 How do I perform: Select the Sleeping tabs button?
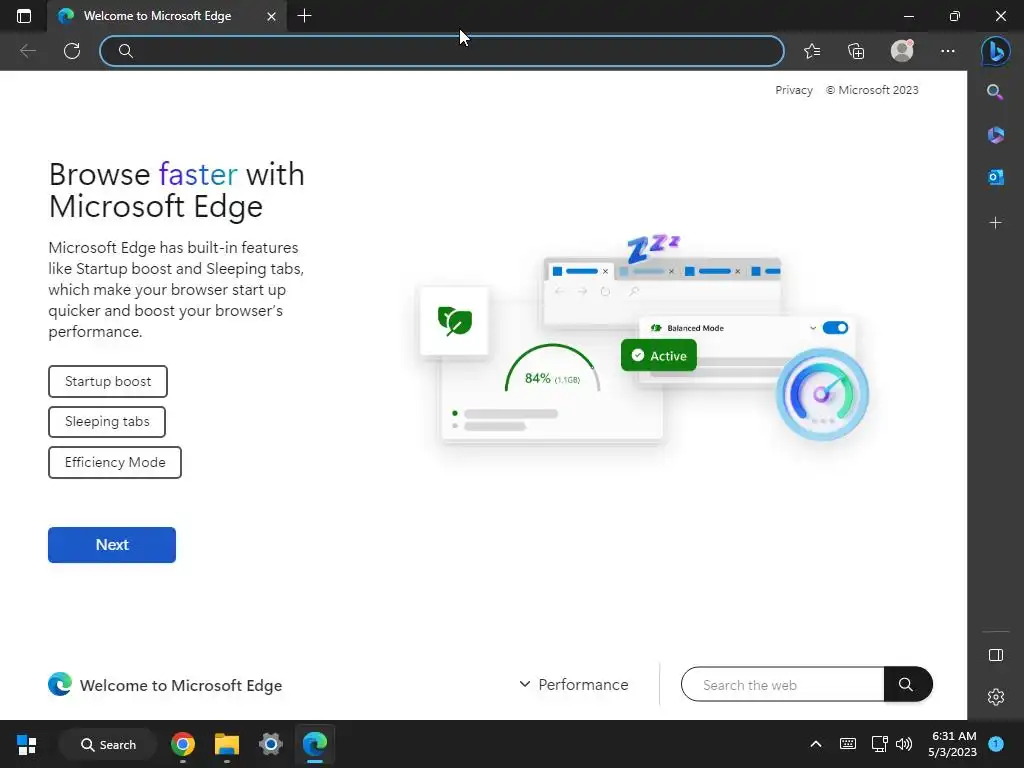107,422
